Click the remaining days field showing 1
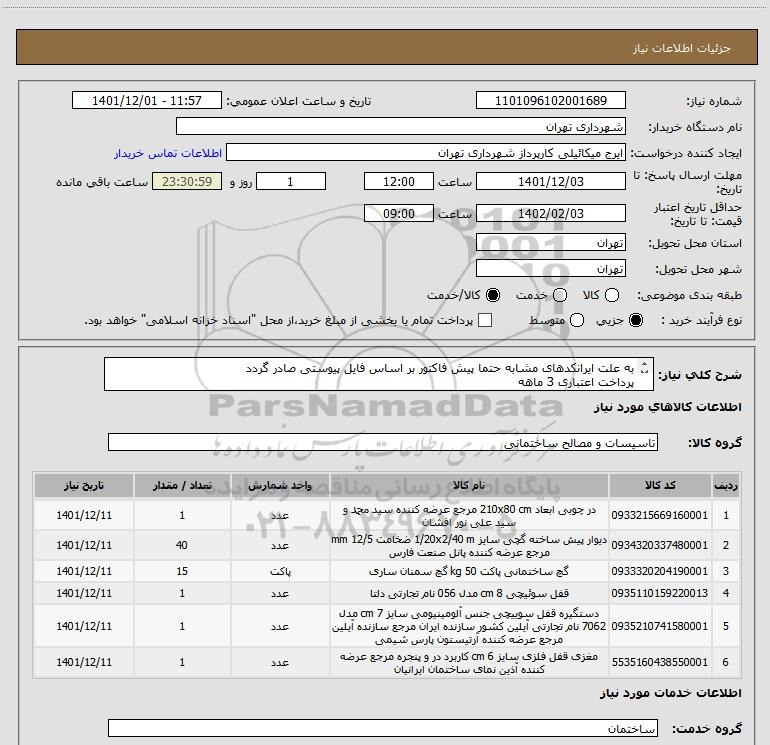Screen dimensions: 770x745 coord(291,182)
